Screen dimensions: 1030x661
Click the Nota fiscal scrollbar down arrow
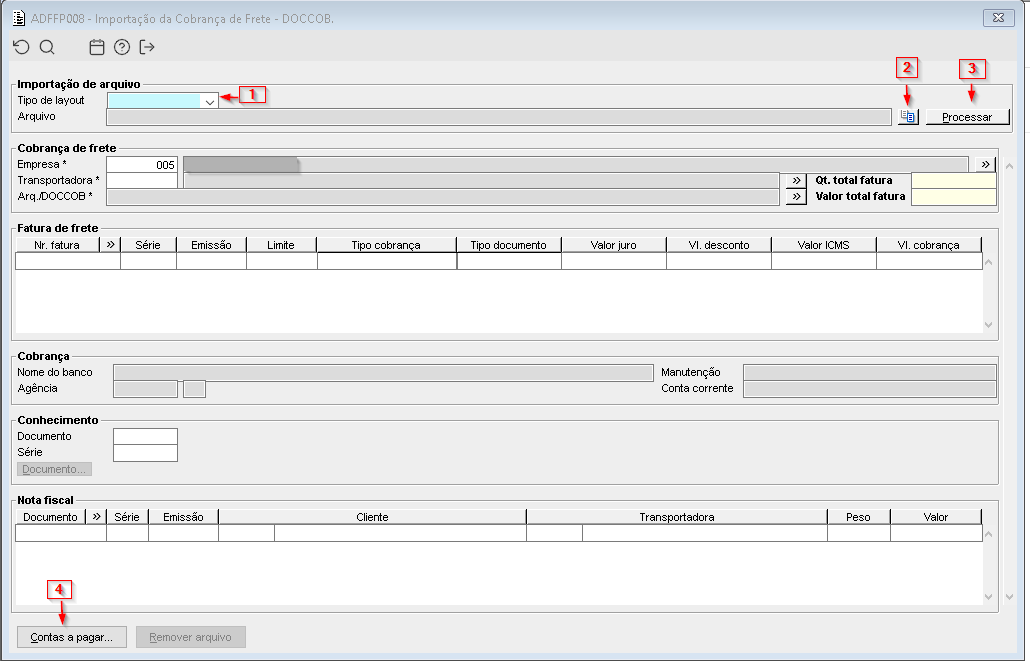click(x=989, y=597)
